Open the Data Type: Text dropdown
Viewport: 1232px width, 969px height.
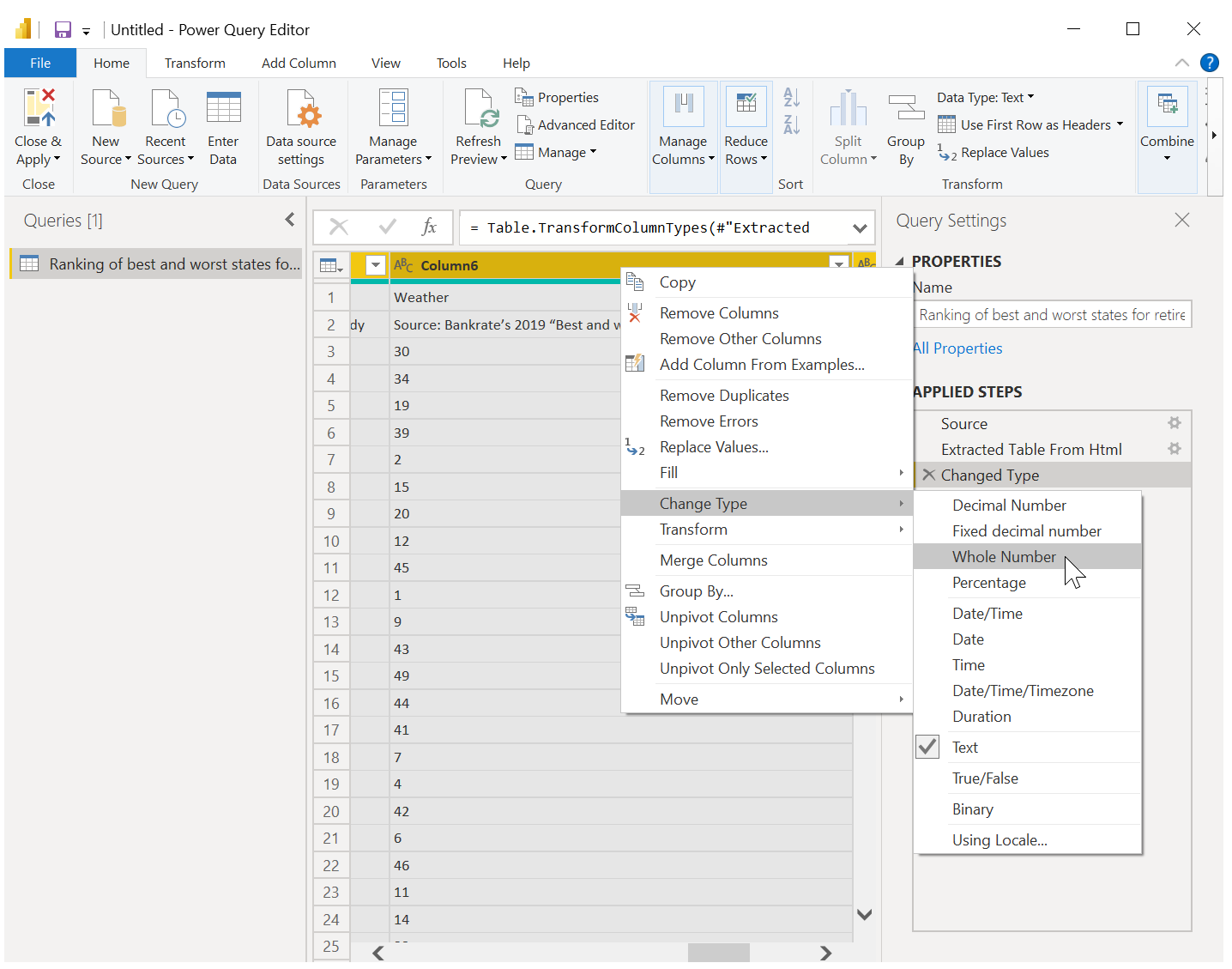click(985, 98)
